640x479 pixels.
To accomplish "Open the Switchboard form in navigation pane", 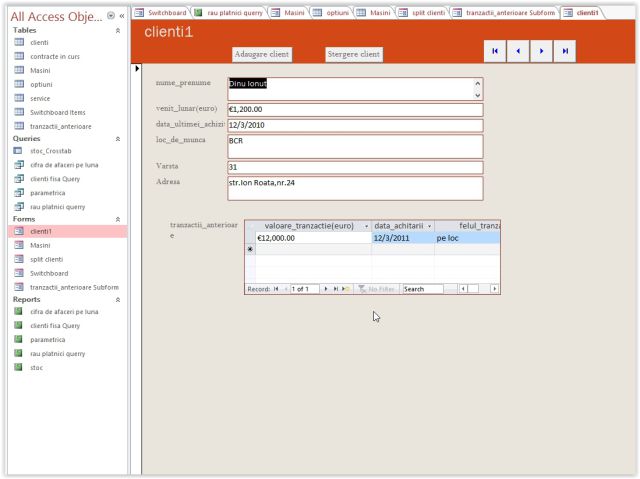I will pyautogui.click(x=49, y=273).
